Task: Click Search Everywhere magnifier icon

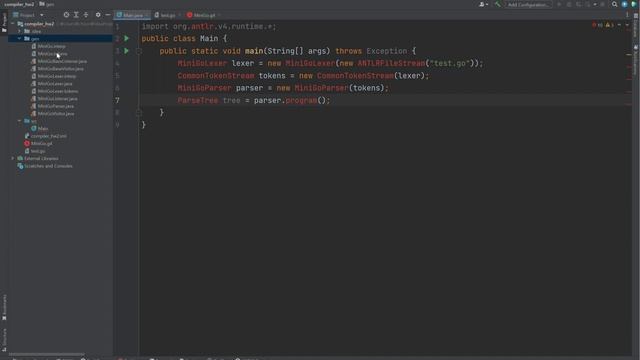Action: click(614, 4)
